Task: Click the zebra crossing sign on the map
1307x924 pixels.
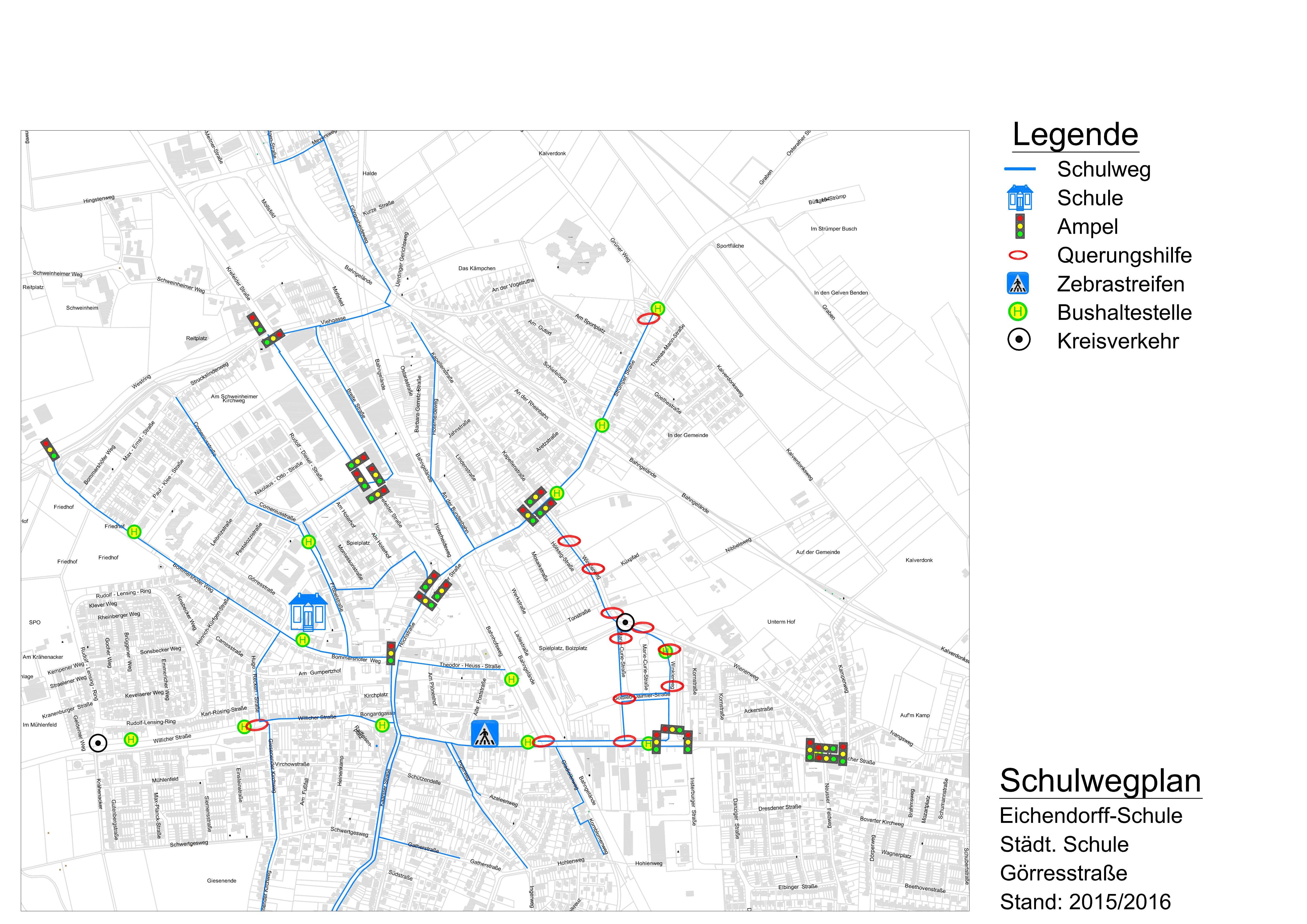Action: click(485, 734)
